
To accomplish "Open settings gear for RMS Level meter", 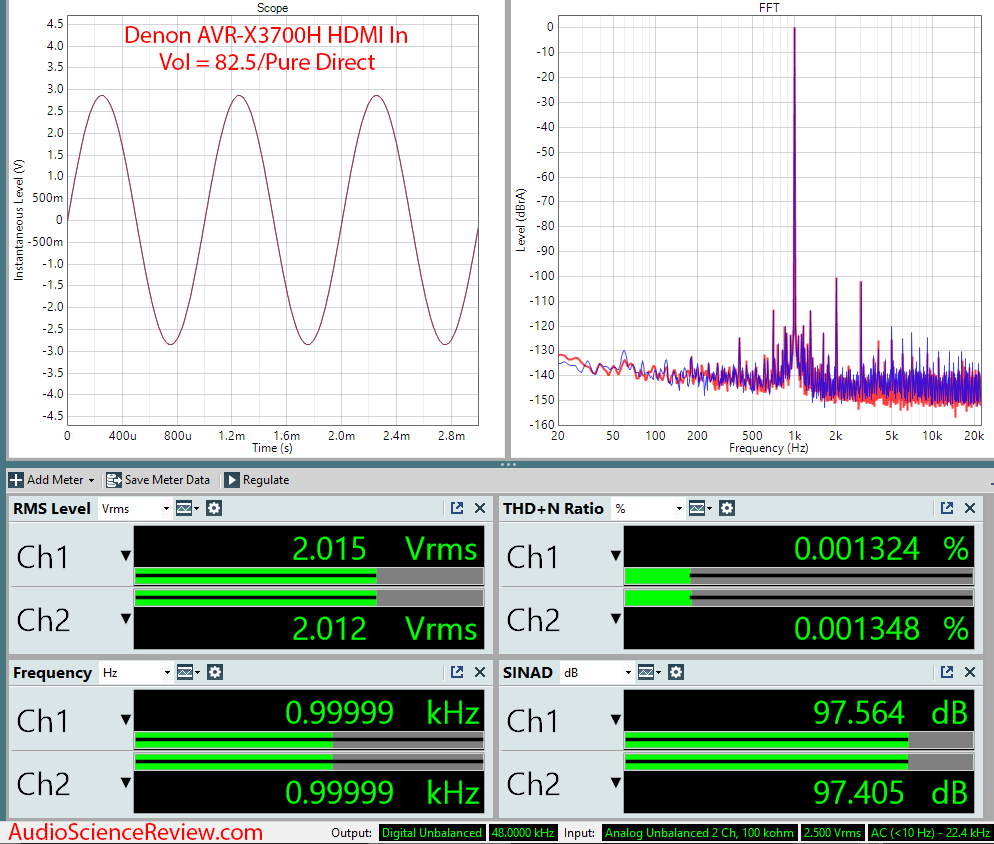I will click(x=214, y=509).
